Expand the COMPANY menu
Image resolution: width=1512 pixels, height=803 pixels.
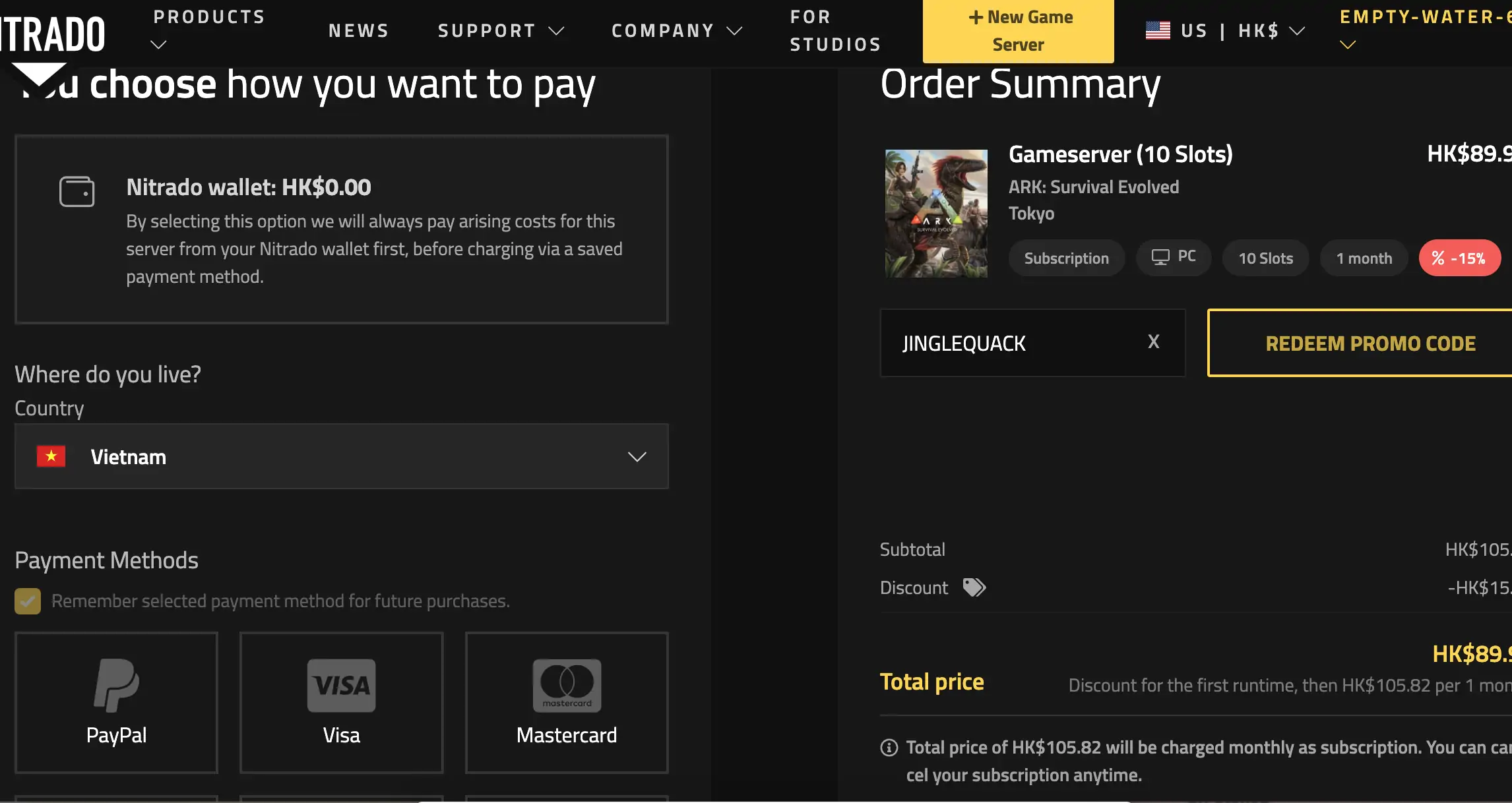(x=675, y=30)
